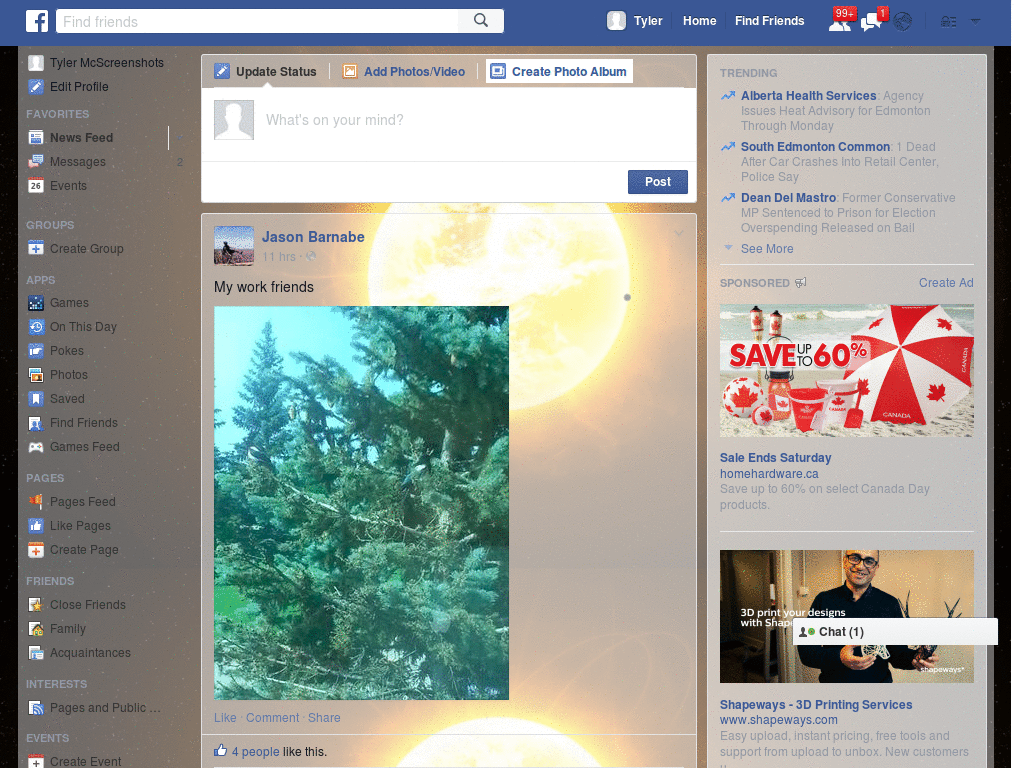Click the Find friends search box
Image resolution: width=1024 pixels, height=768 pixels.
coord(259,21)
